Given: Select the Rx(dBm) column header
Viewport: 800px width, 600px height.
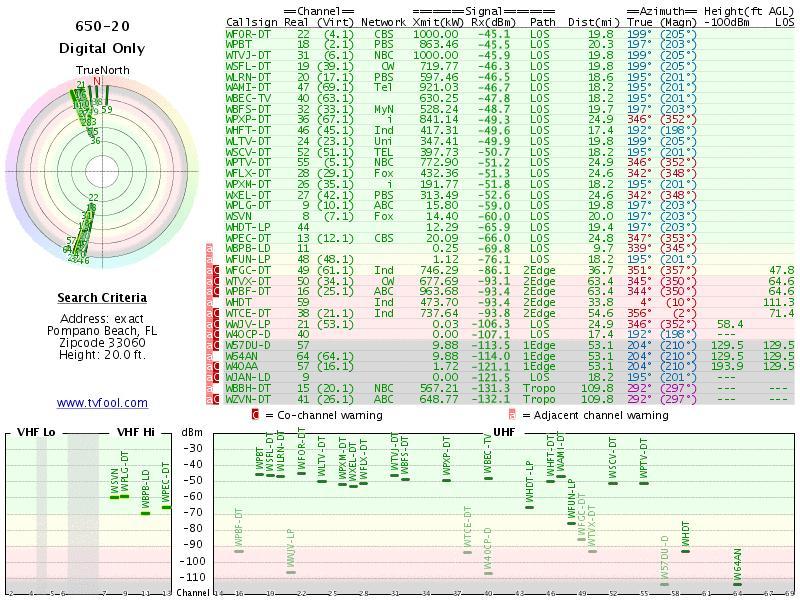Looking at the screenshot, I should 493,22.
